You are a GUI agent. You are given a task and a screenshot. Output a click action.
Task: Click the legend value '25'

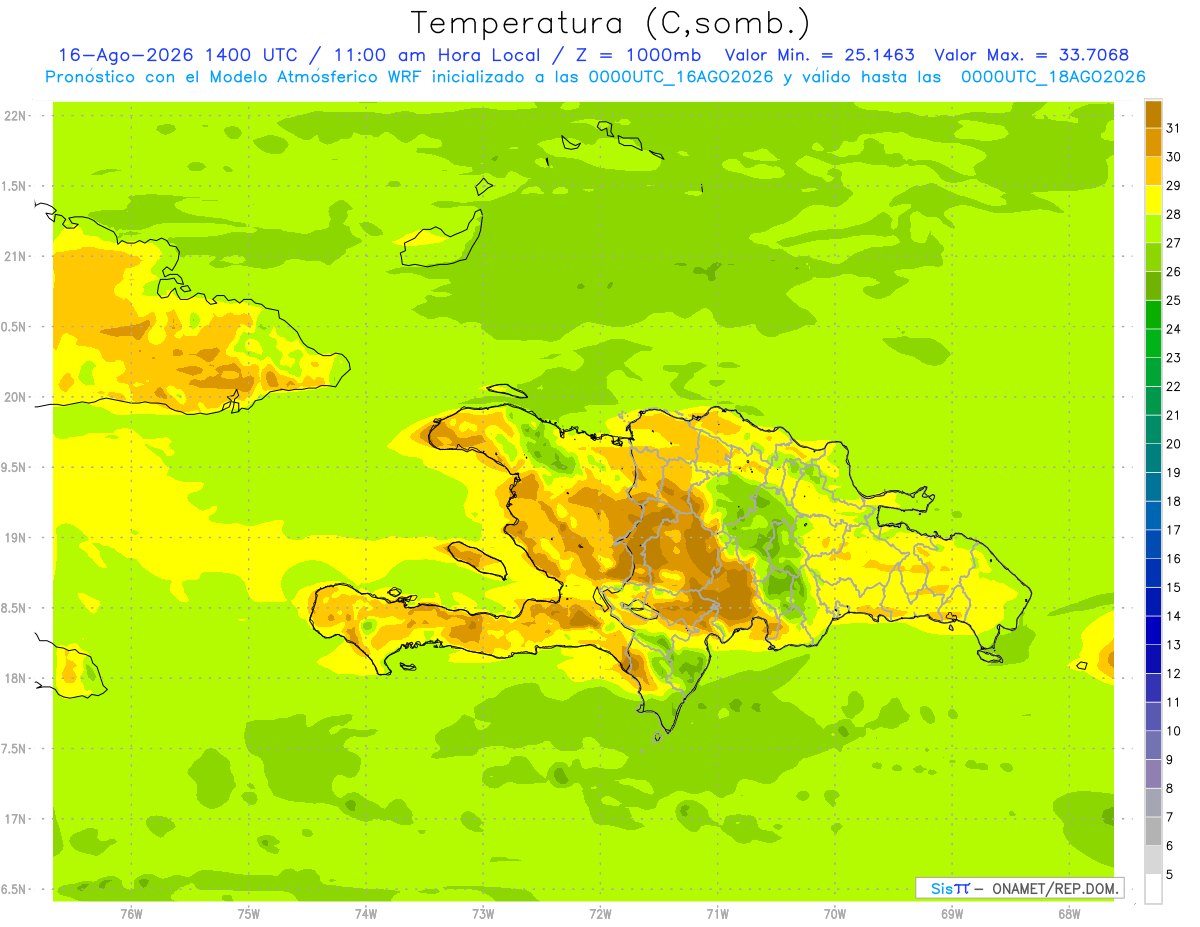[x=1174, y=300]
